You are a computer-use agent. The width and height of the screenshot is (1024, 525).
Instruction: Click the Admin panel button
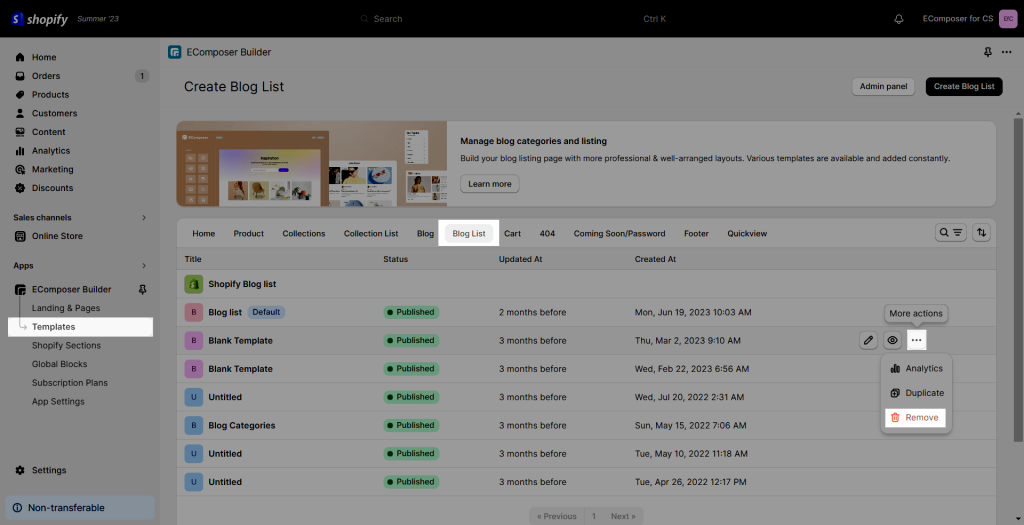click(x=884, y=86)
